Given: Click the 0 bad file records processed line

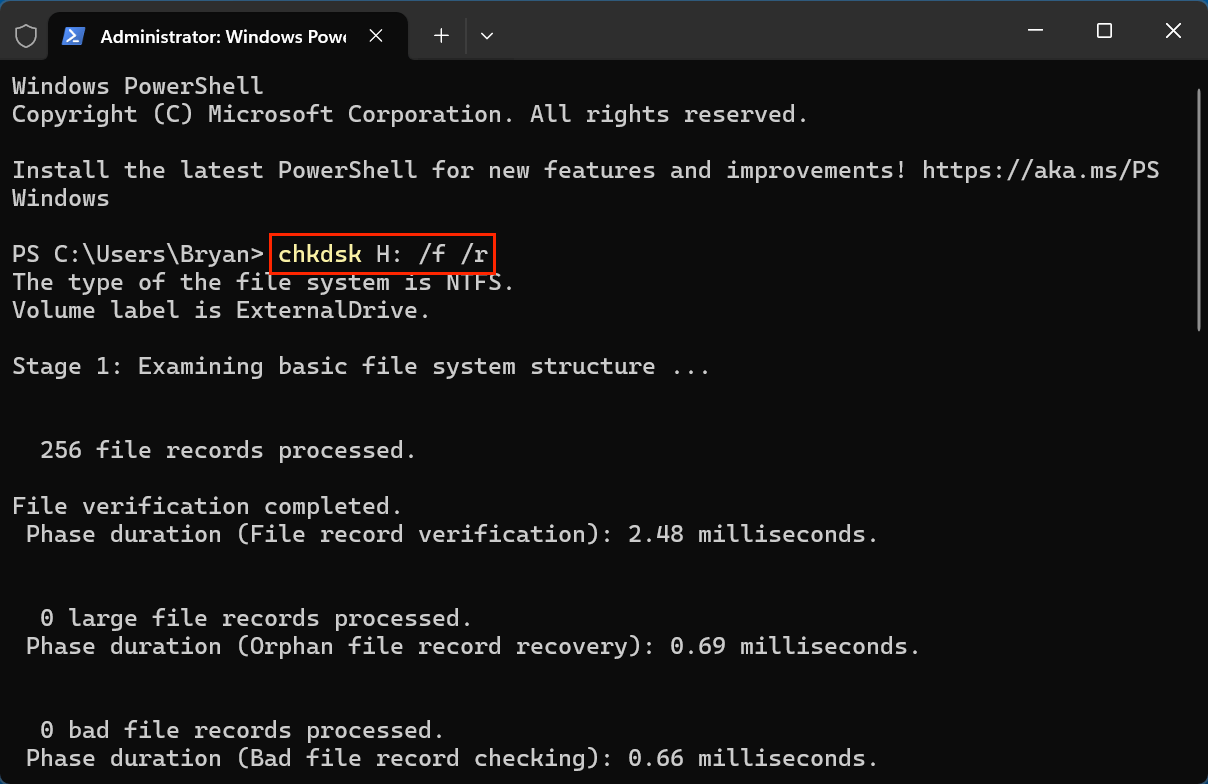Looking at the screenshot, I should (x=240, y=730).
